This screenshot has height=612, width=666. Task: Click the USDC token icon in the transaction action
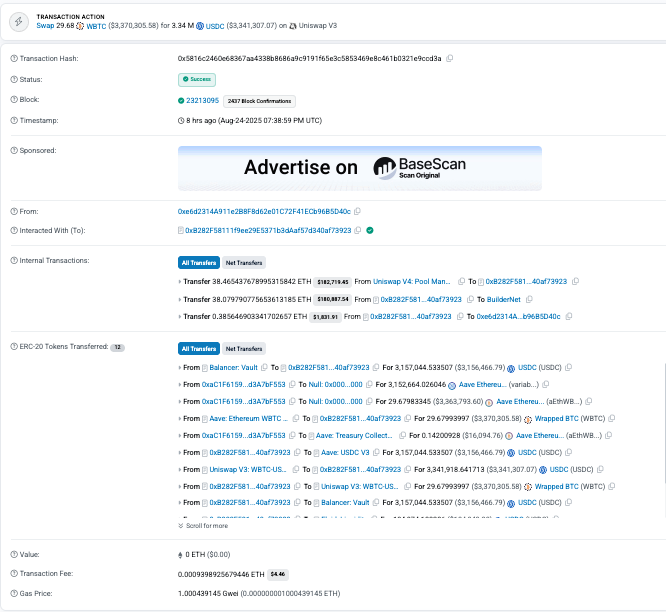click(x=200, y=26)
